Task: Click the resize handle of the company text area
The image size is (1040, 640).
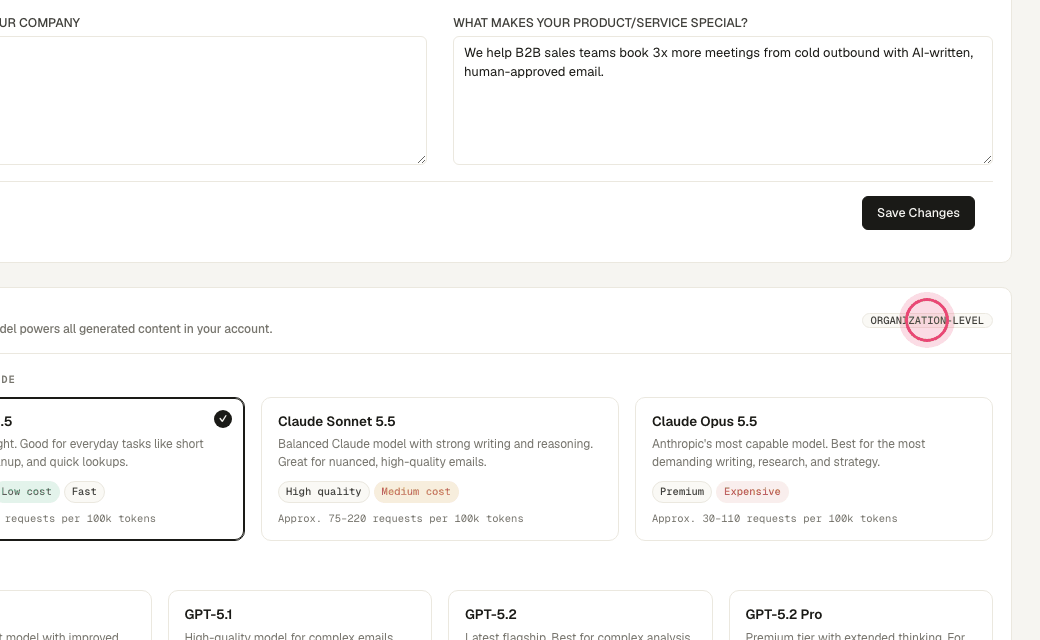Action: click(421, 159)
